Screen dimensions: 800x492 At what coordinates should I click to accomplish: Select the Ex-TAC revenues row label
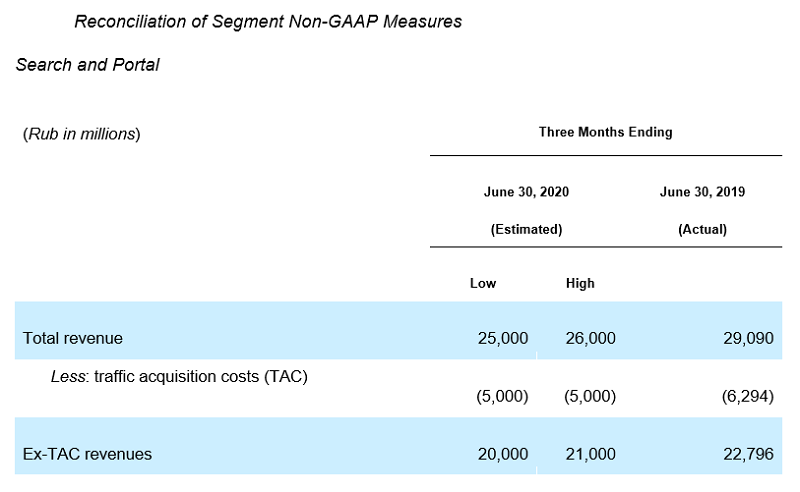(87, 454)
